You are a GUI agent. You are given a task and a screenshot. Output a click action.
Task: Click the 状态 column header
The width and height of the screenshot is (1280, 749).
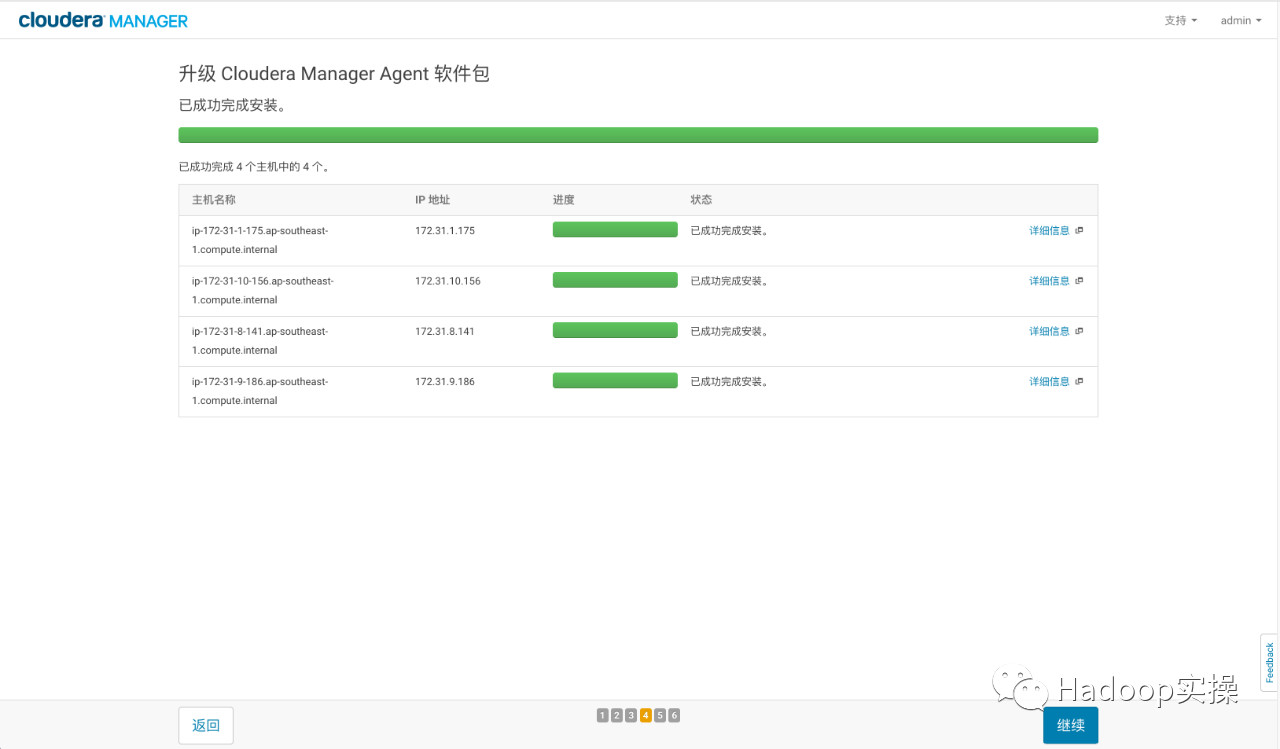[701, 200]
